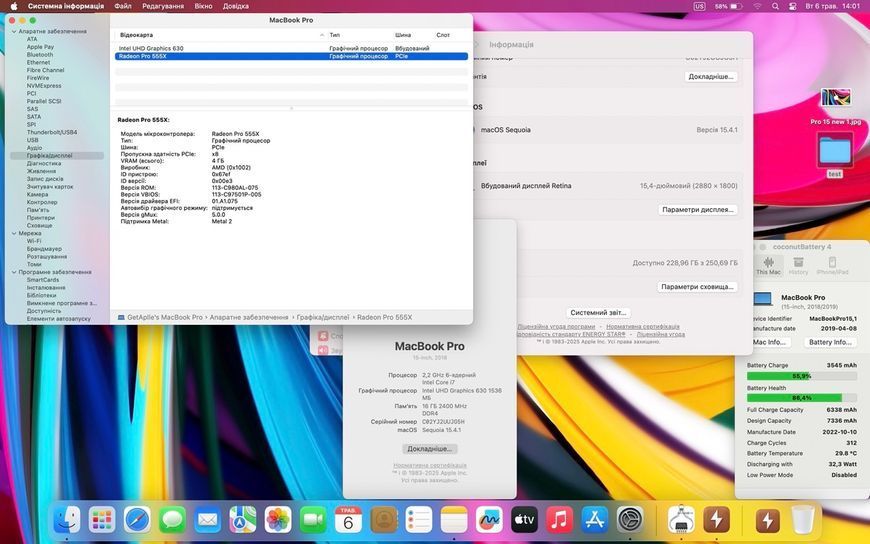The width and height of the screenshot is (870, 544).
Task: Click Докладніше button in About This Mac window
Action: tap(430, 449)
